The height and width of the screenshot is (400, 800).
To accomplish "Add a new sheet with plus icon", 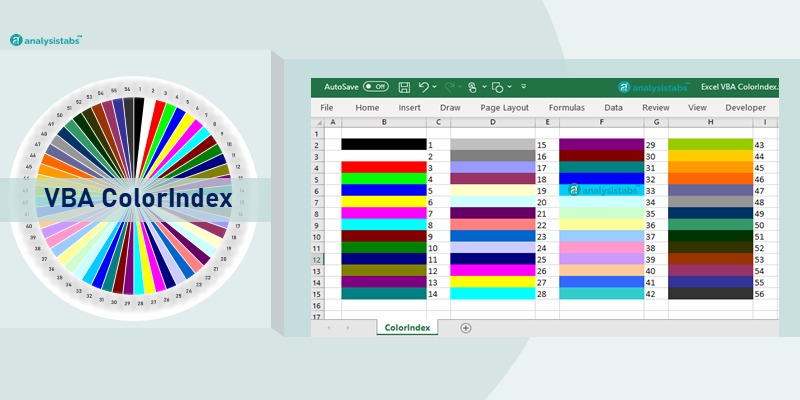I will pyautogui.click(x=465, y=328).
